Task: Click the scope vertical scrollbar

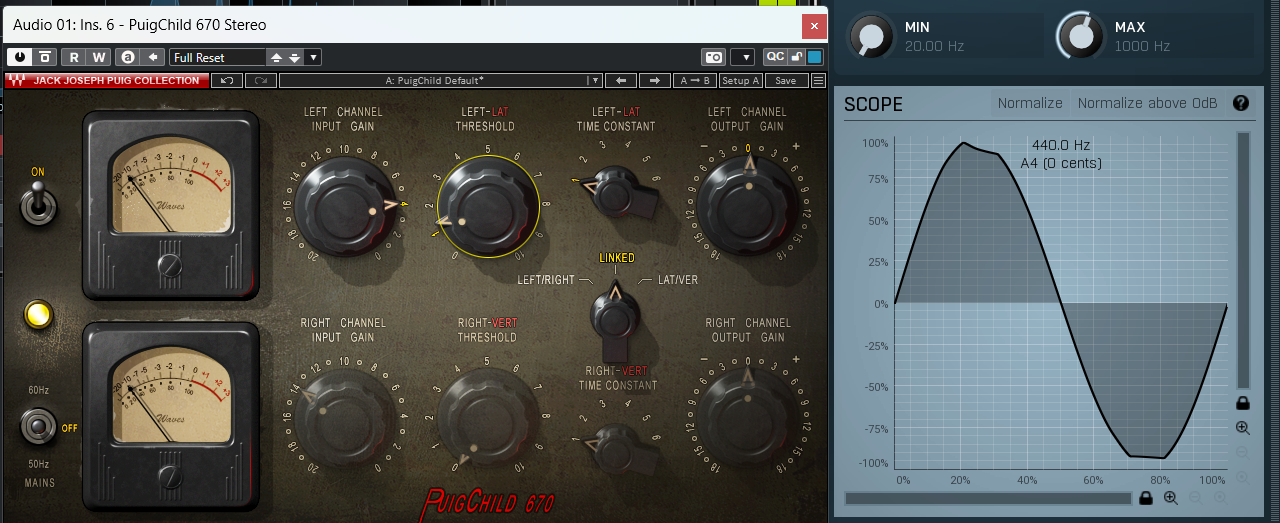Action: click(x=1243, y=260)
